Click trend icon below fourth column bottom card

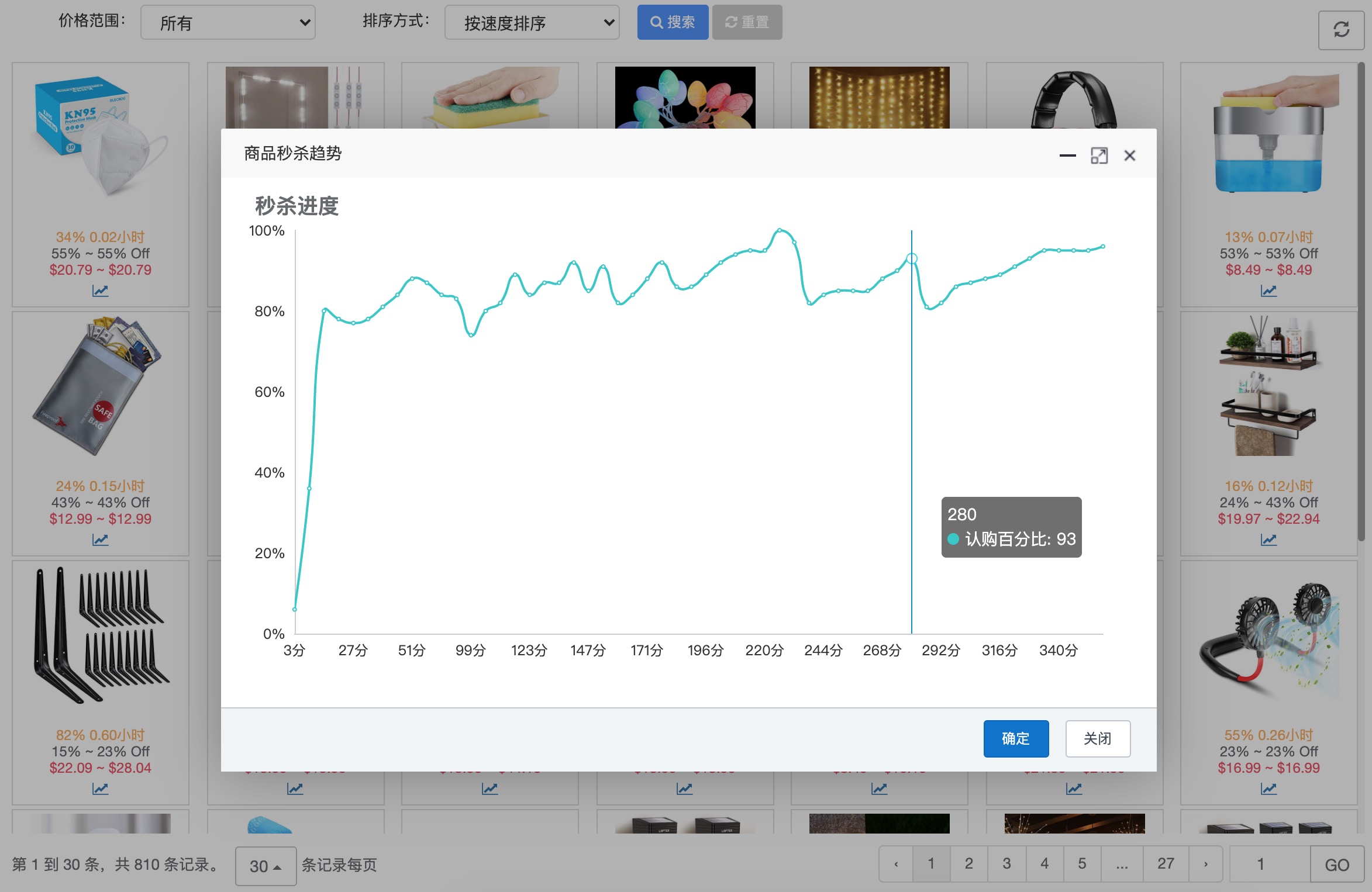click(684, 789)
